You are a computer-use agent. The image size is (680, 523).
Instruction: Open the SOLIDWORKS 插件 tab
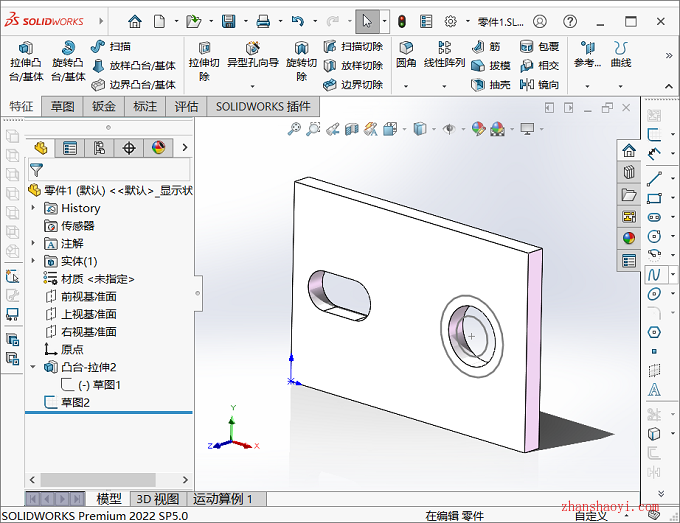pos(263,107)
